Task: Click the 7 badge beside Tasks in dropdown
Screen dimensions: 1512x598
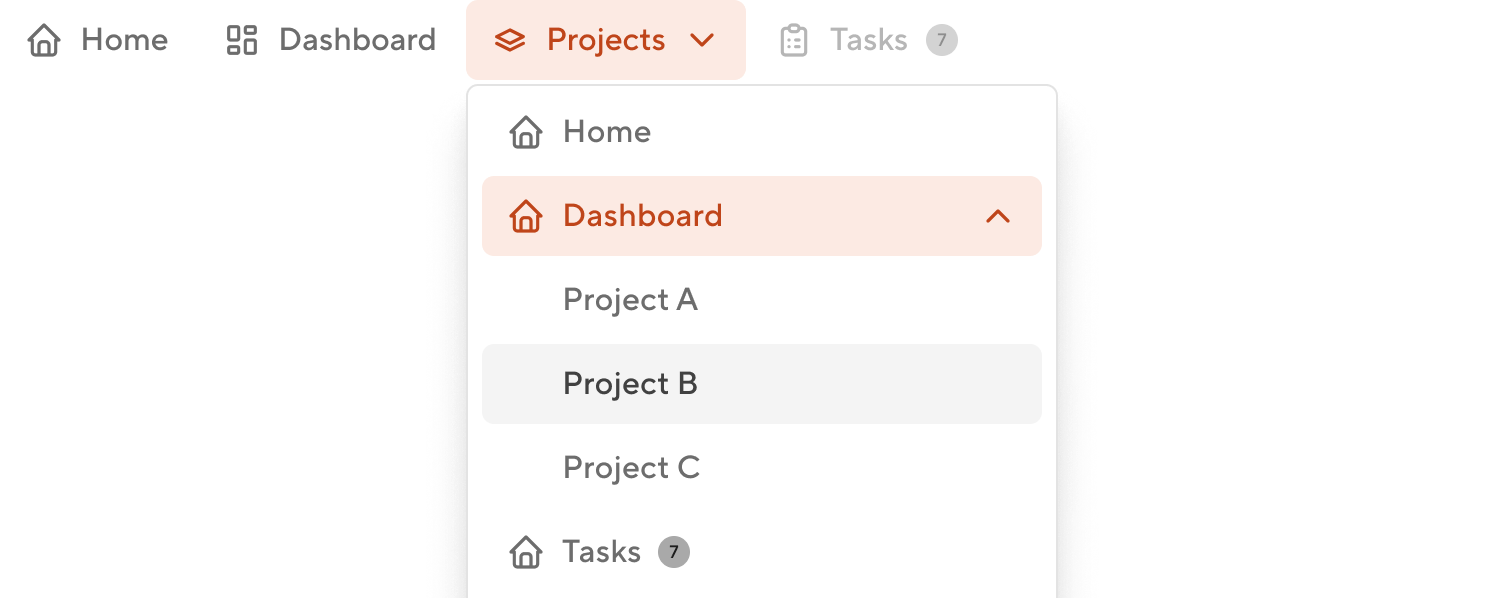Action: (673, 551)
